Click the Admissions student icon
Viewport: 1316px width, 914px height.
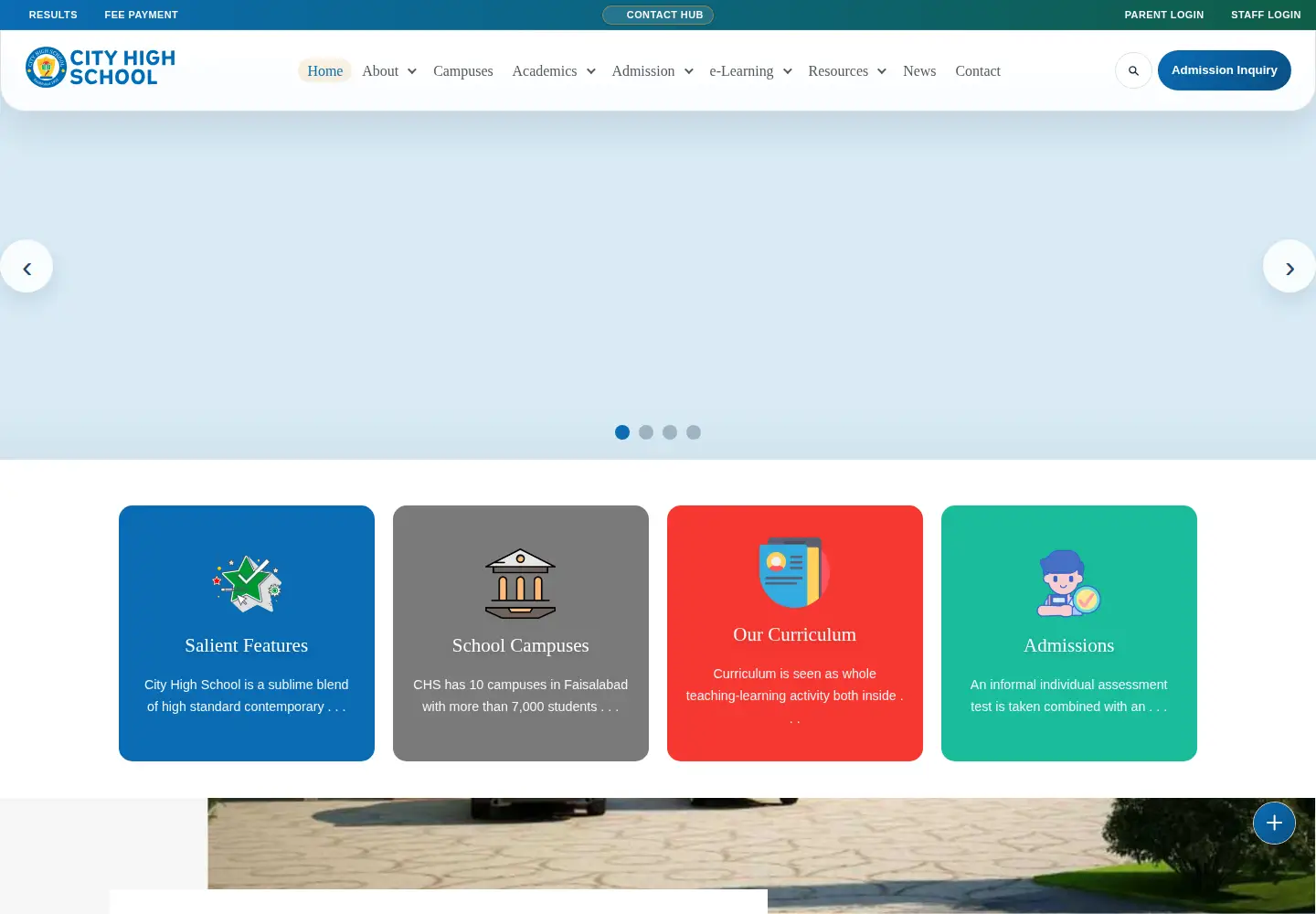click(x=1069, y=583)
